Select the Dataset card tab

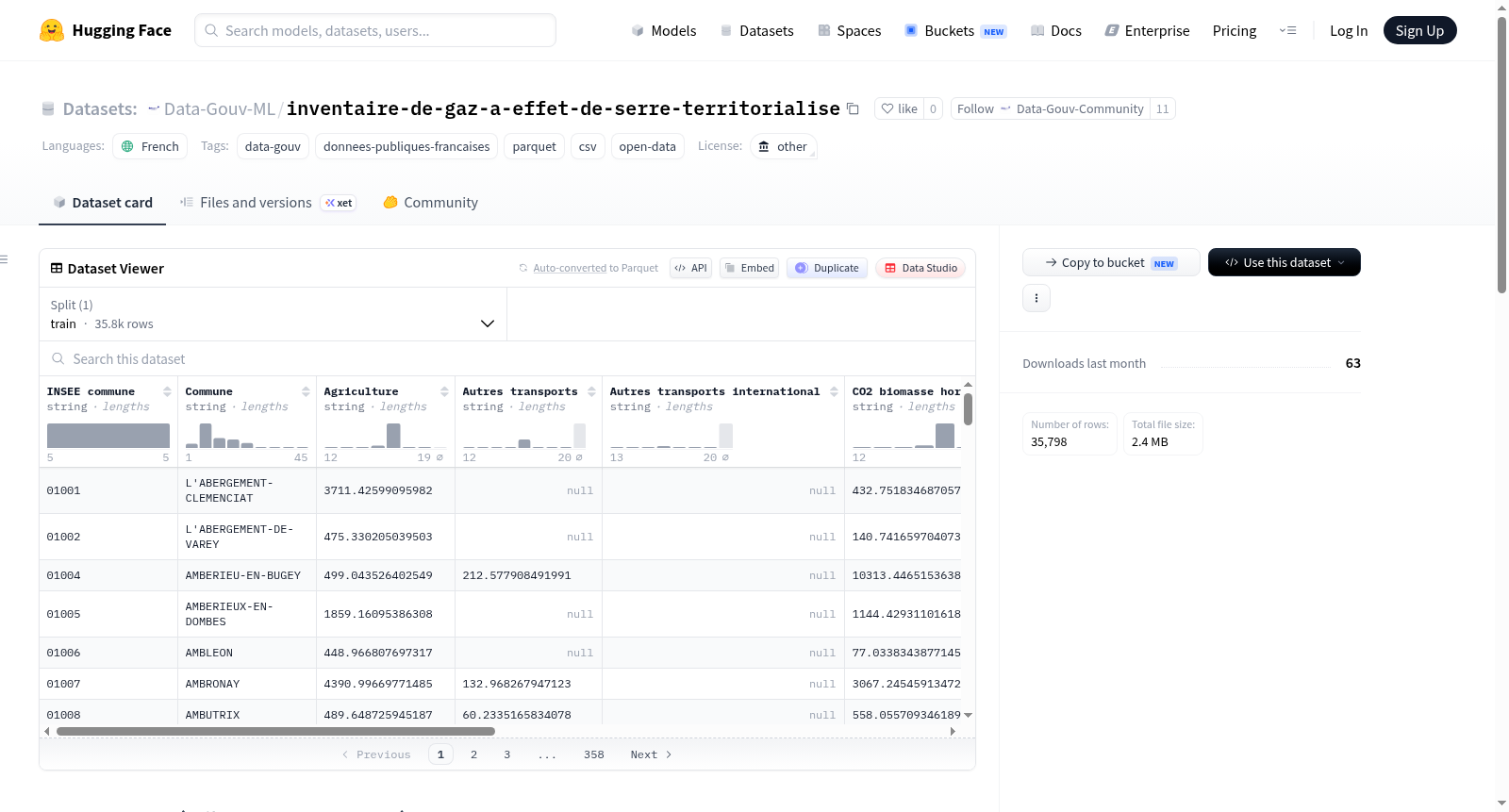coord(102,203)
